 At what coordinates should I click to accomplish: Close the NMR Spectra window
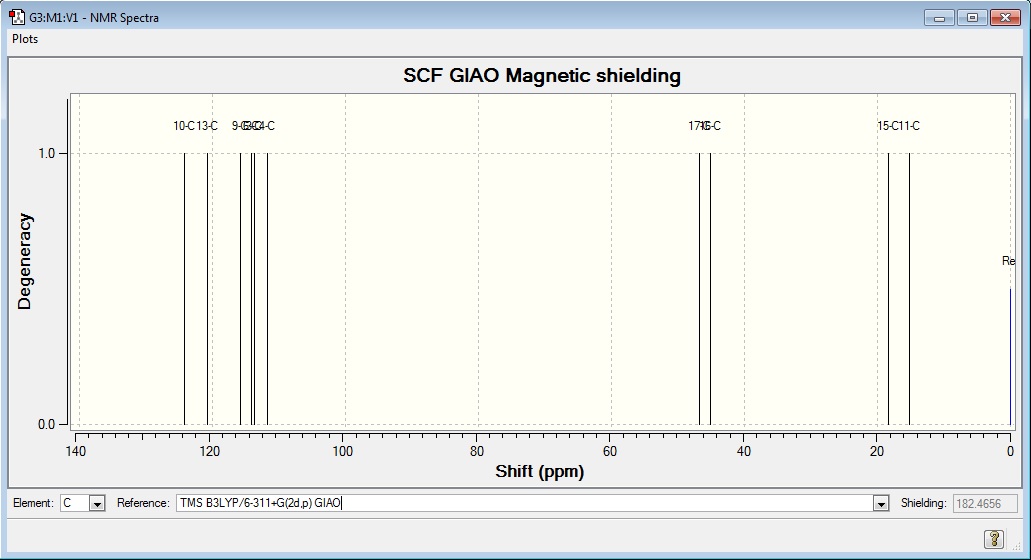pyautogui.click(x=1005, y=18)
